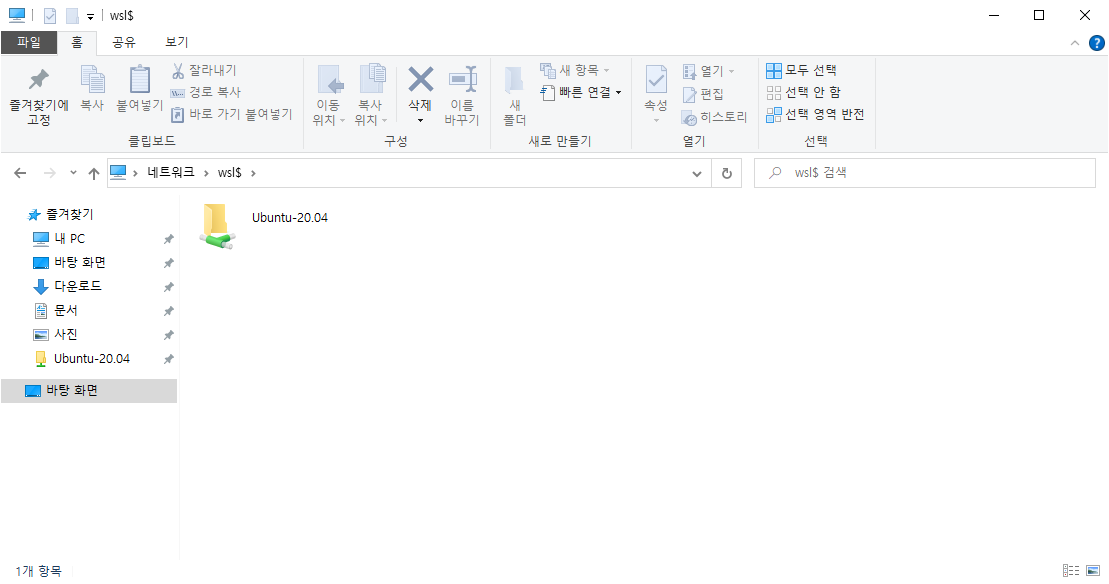
Task: Click wsl$ in address breadcrumb
Action: point(230,173)
